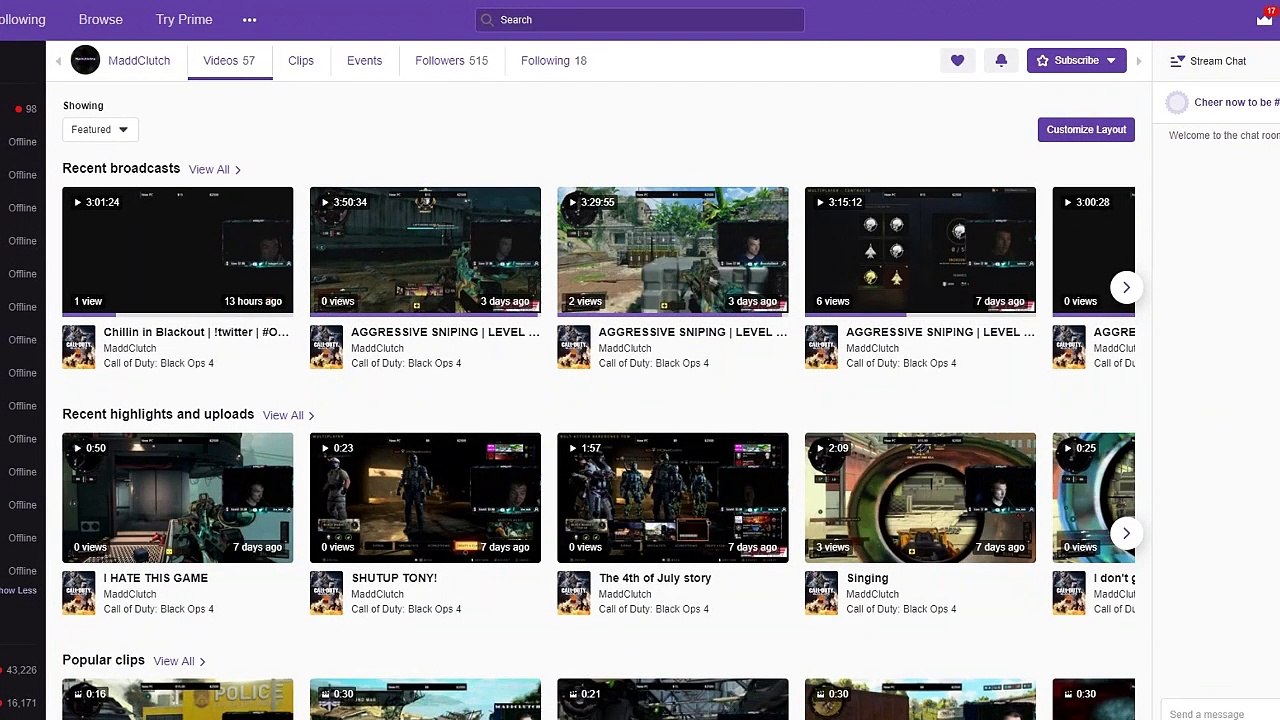Click the game box art under the 3:15:12 broadcast
1280x720 pixels.
click(821, 347)
